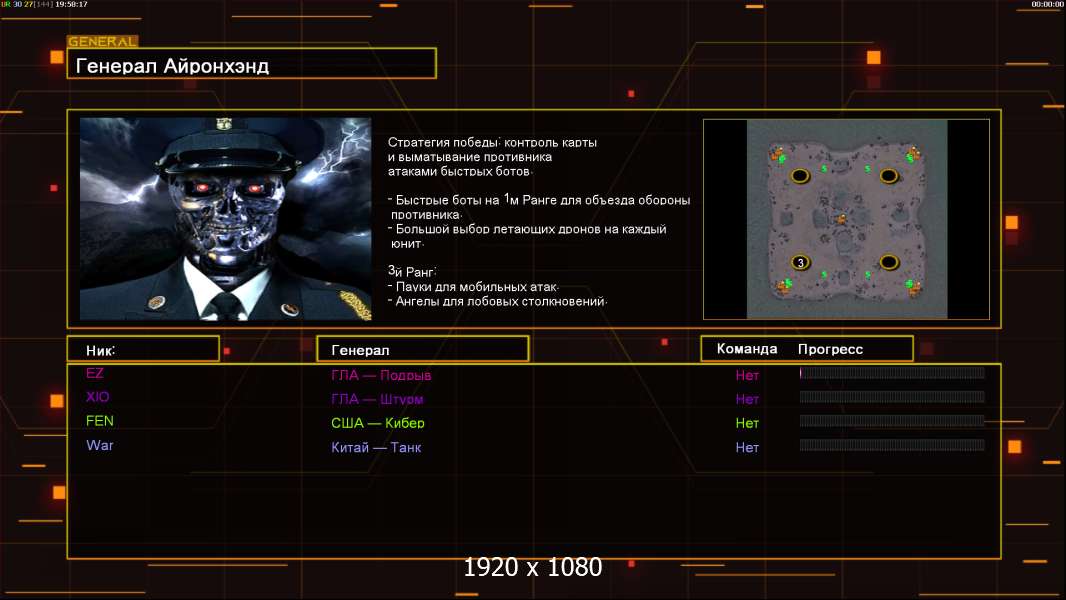Click 'Китай — Танк' general entry

[376, 447]
